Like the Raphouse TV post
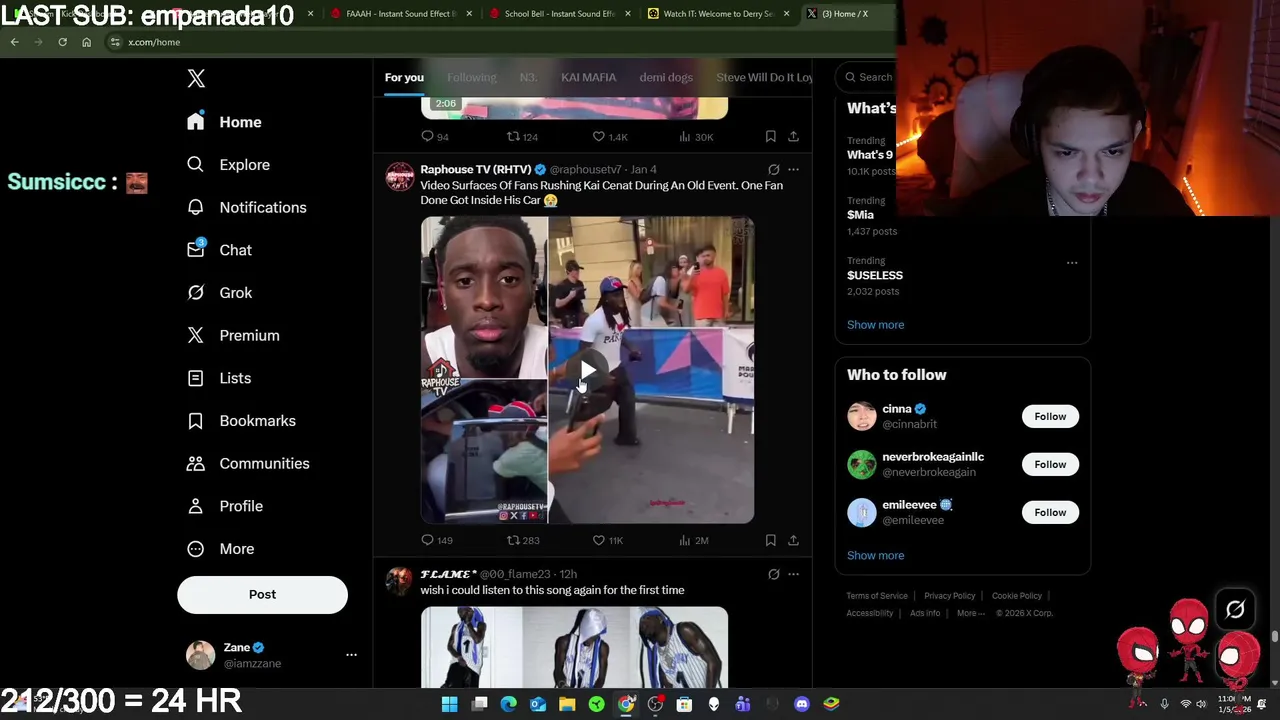Screen dimensions: 1280x720 point(598,541)
